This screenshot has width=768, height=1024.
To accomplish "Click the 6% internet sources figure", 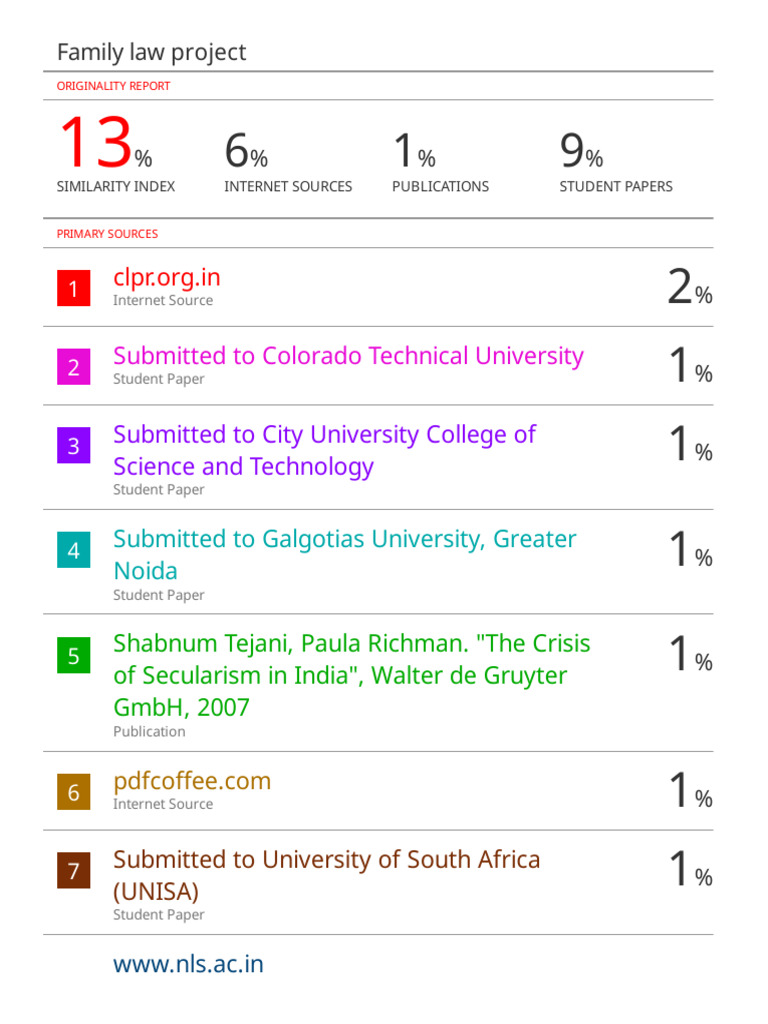I will pos(246,150).
